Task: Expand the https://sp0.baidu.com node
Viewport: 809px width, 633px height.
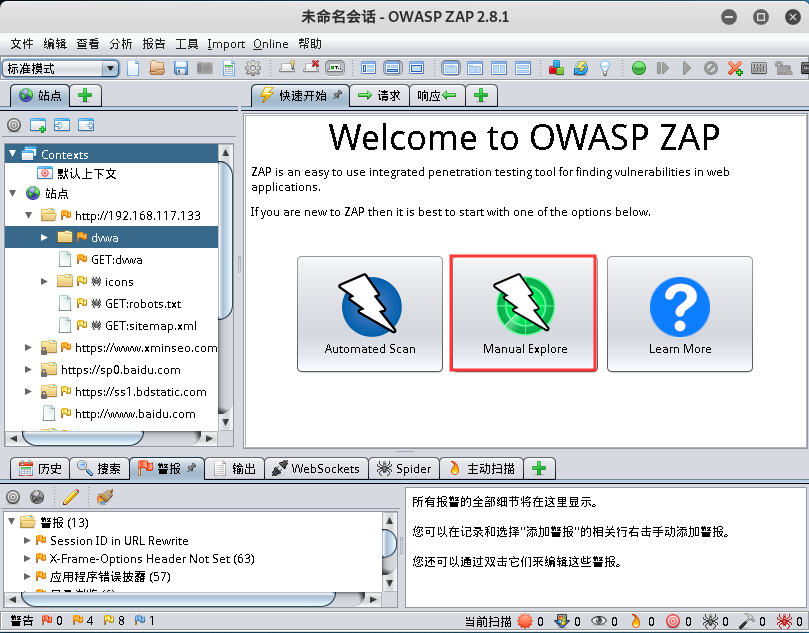Action: [x=28, y=370]
